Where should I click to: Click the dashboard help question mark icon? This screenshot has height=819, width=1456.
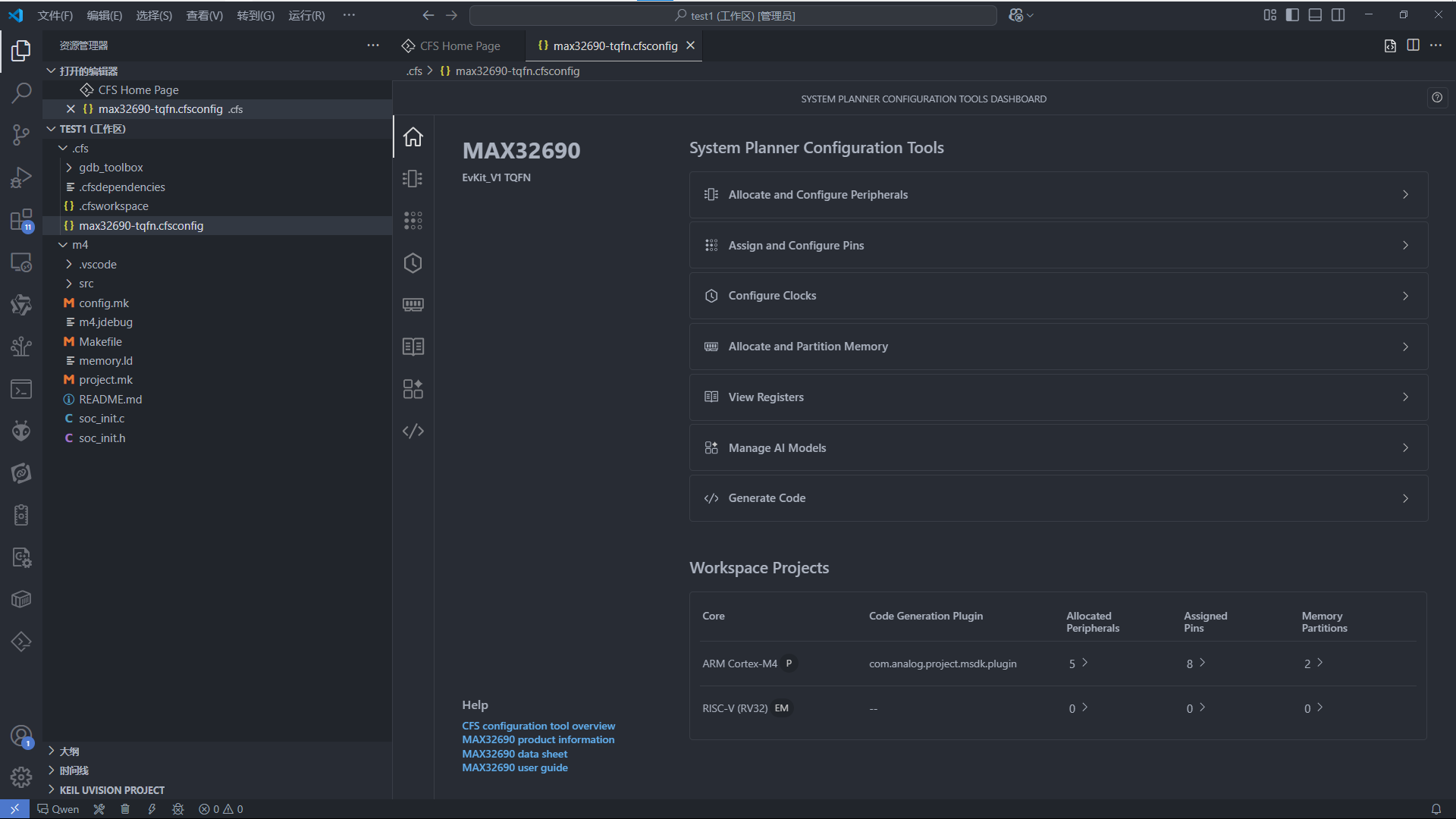coord(1437,98)
